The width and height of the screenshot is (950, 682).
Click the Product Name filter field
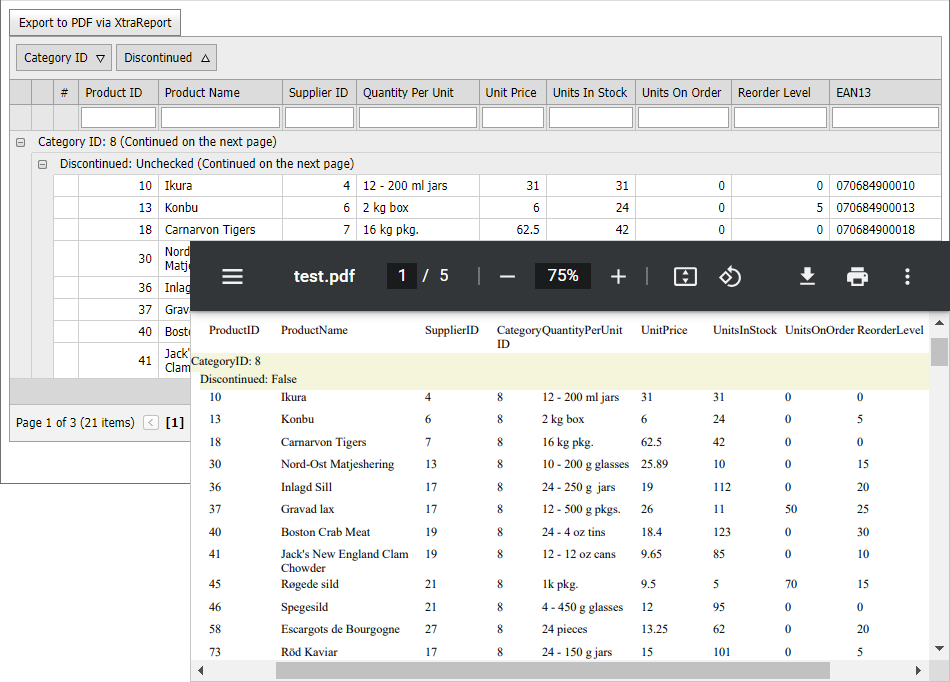tap(220, 118)
